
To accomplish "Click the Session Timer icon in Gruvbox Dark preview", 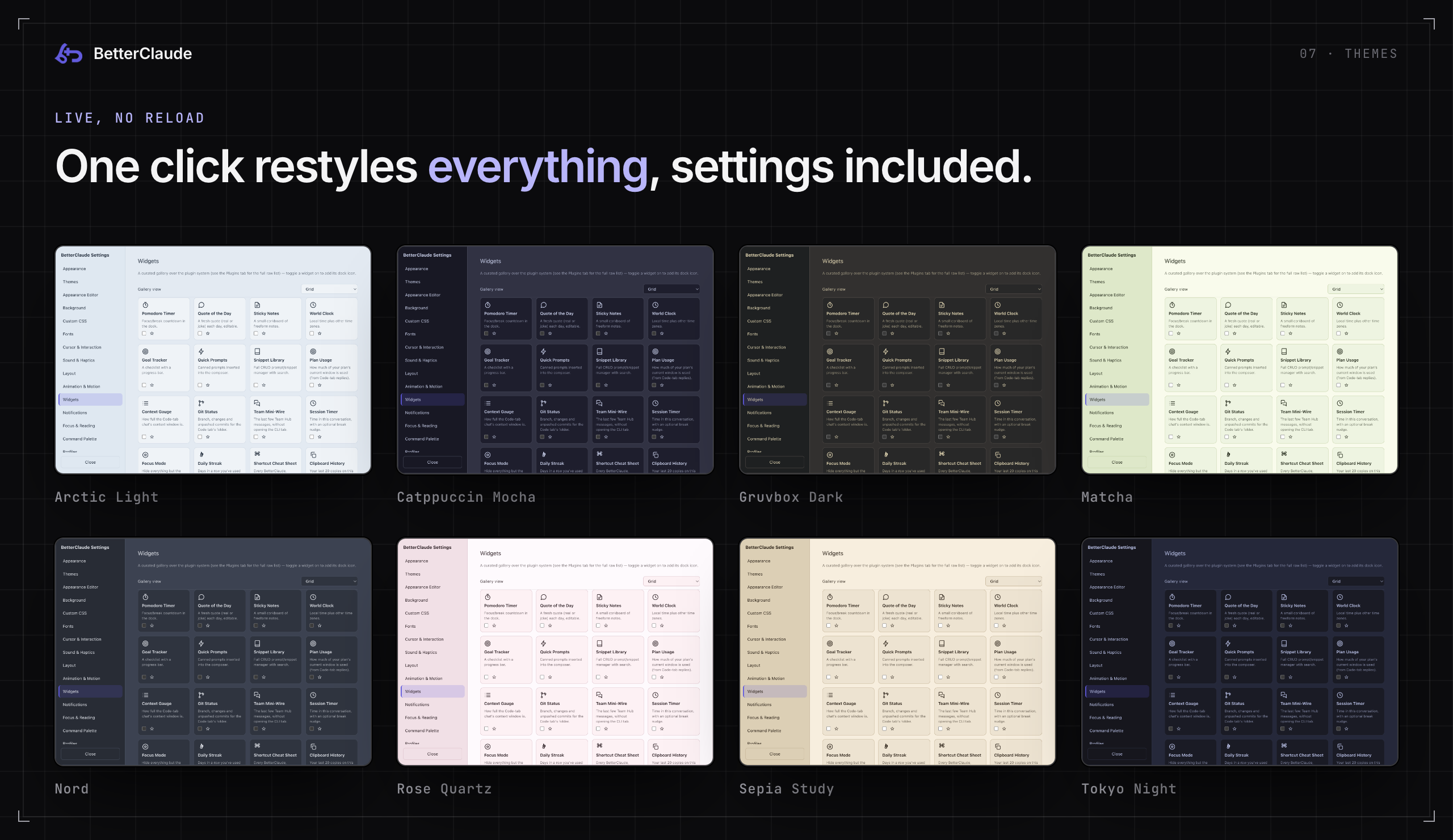I will 997,403.
